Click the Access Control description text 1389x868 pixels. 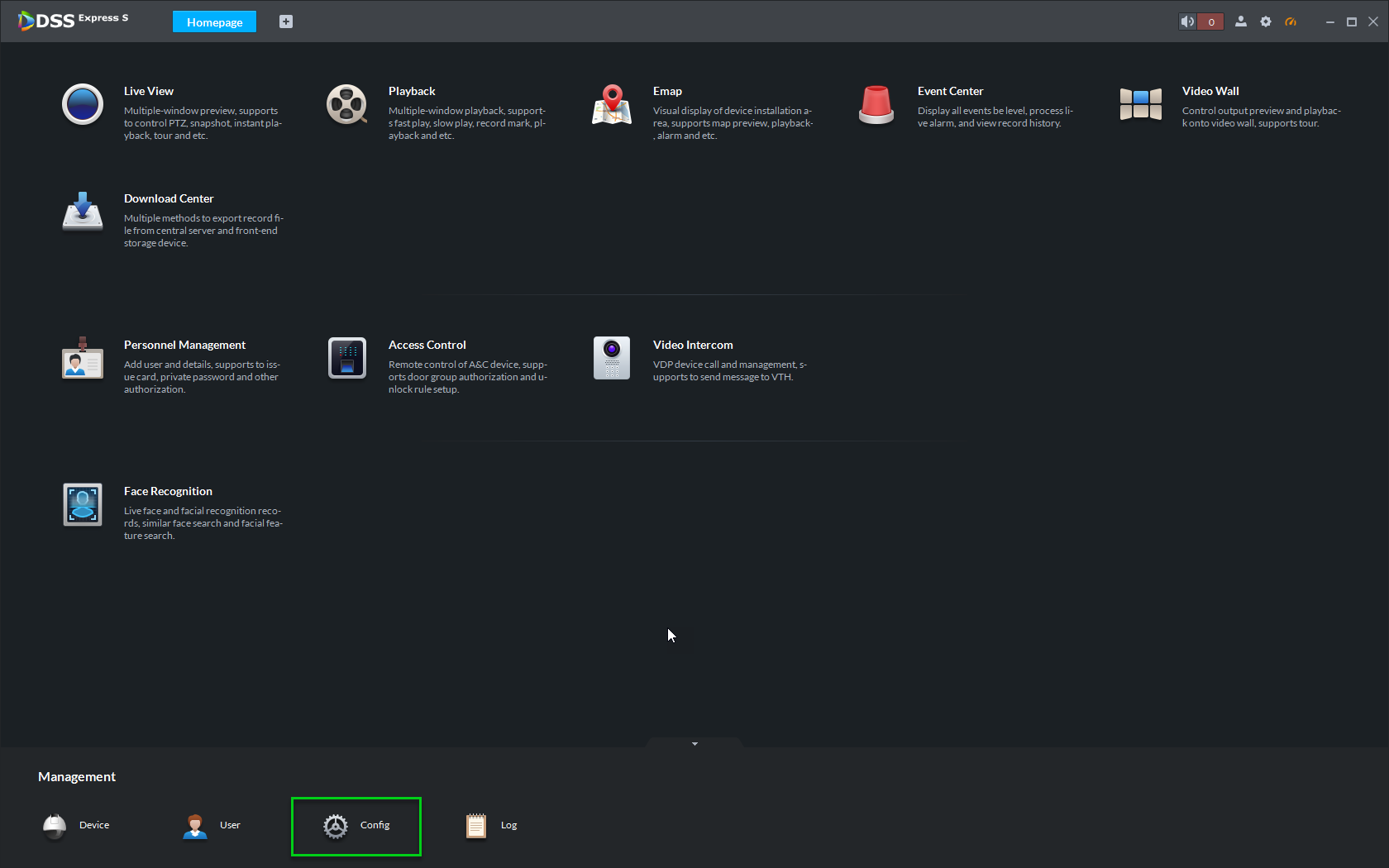[x=468, y=377]
